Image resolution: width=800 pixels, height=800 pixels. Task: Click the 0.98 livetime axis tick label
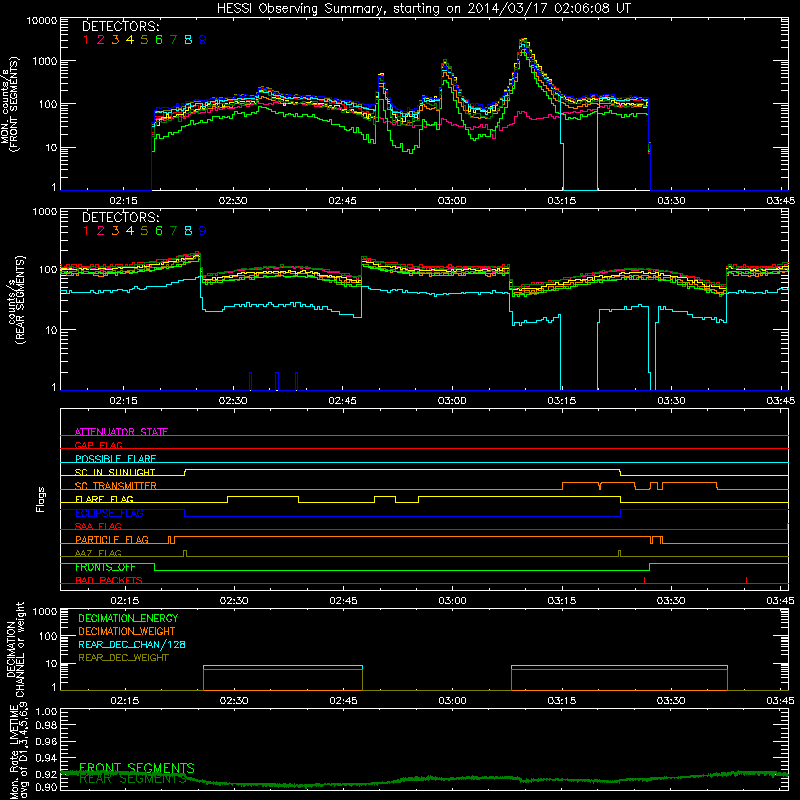45,725
